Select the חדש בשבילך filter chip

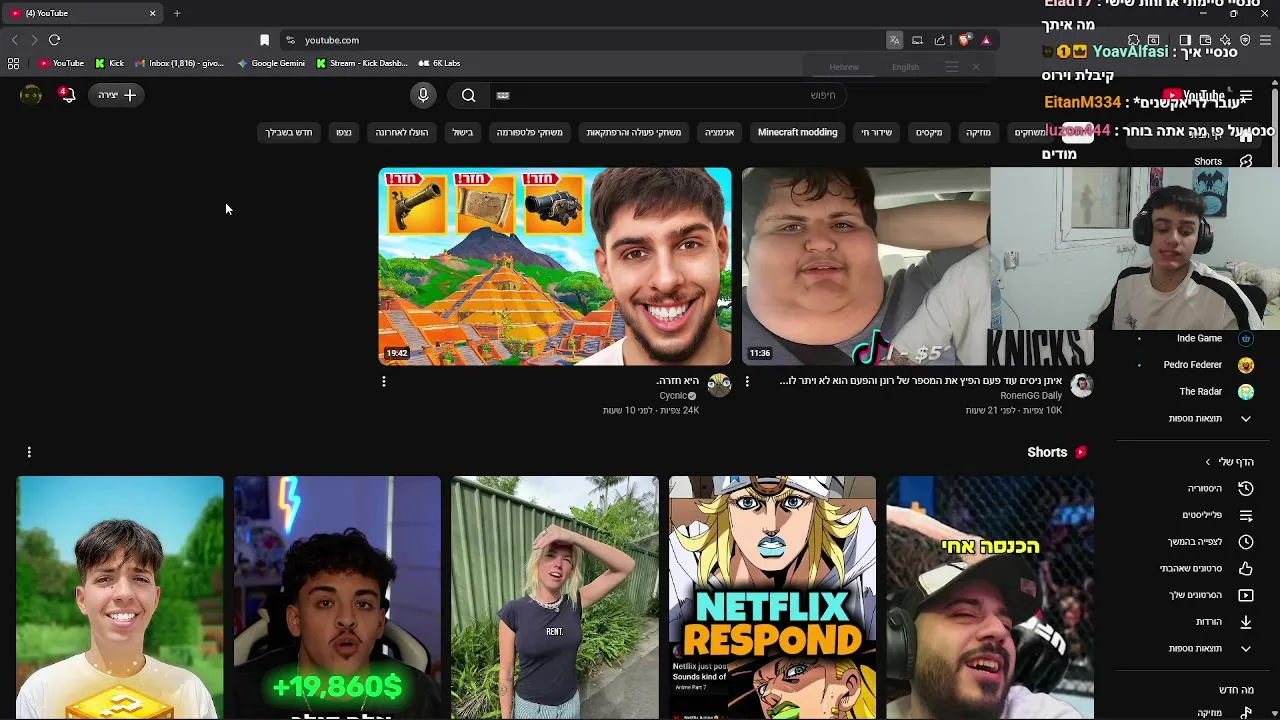(x=288, y=132)
